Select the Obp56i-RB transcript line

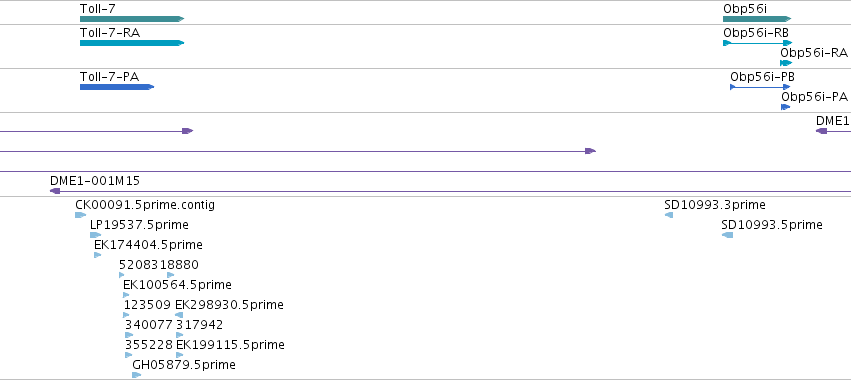click(x=758, y=42)
